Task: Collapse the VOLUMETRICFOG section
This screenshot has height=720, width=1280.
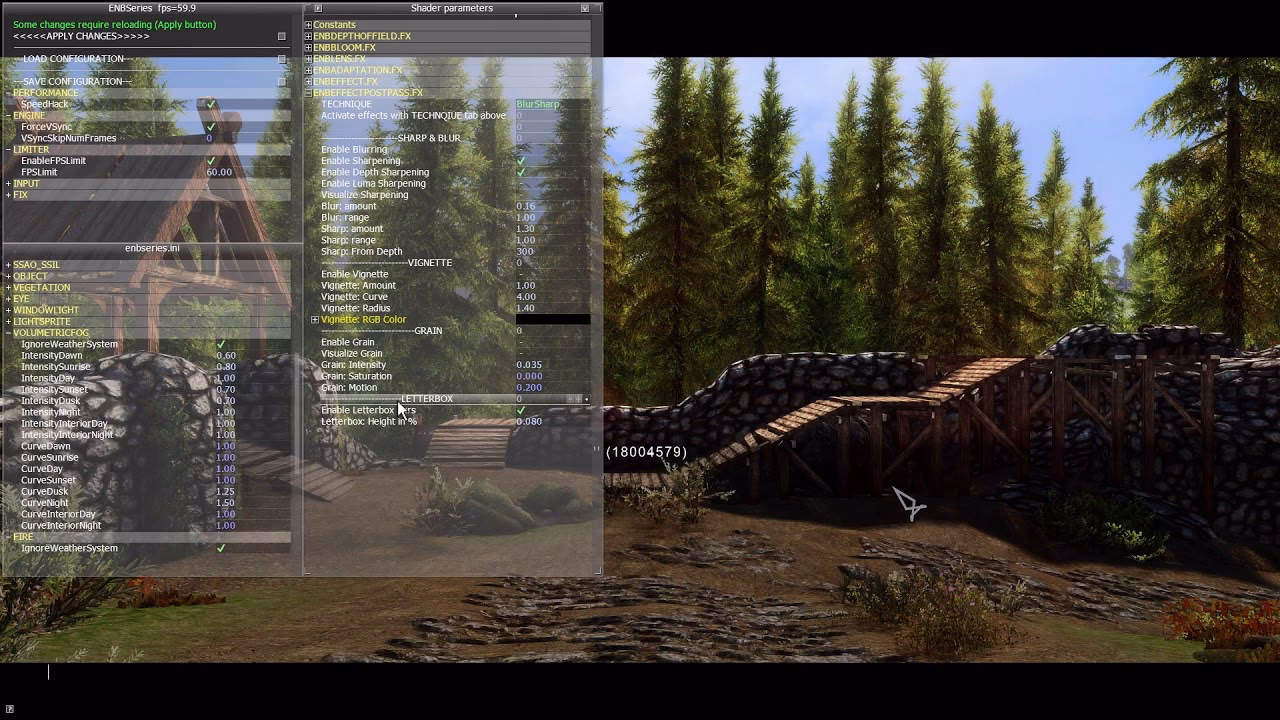Action: point(9,333)
